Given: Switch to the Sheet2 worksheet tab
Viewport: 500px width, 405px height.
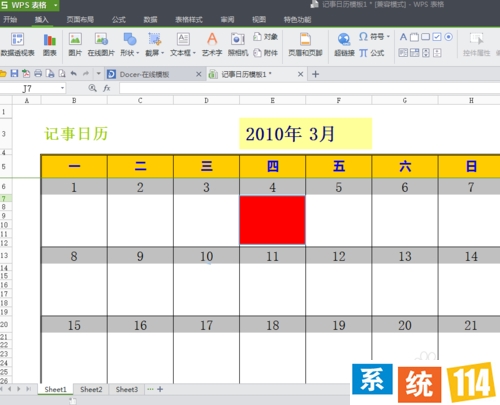Looking at the screenshot, I should tap(91, 389).
